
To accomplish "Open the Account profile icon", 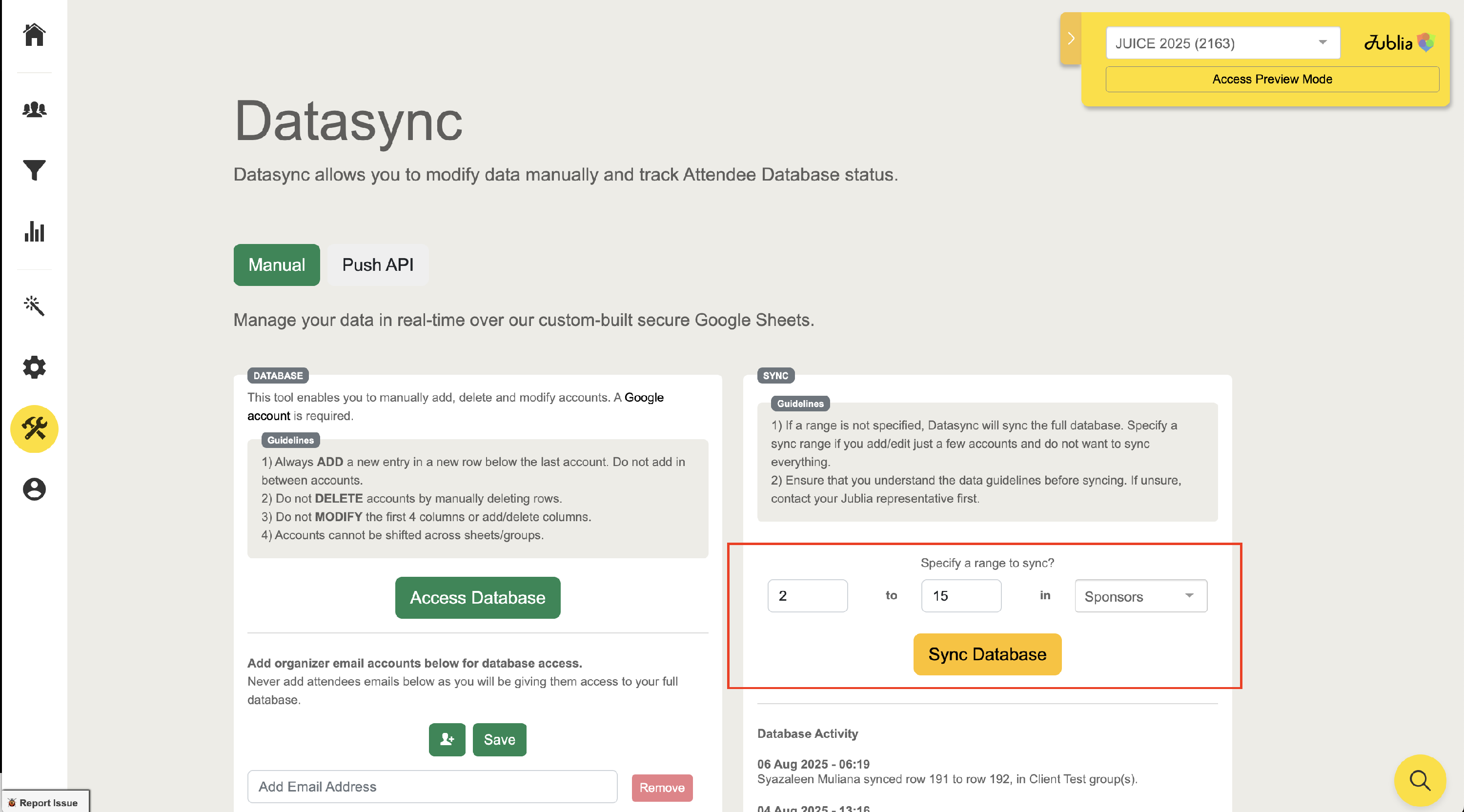I will pos(34,489).
